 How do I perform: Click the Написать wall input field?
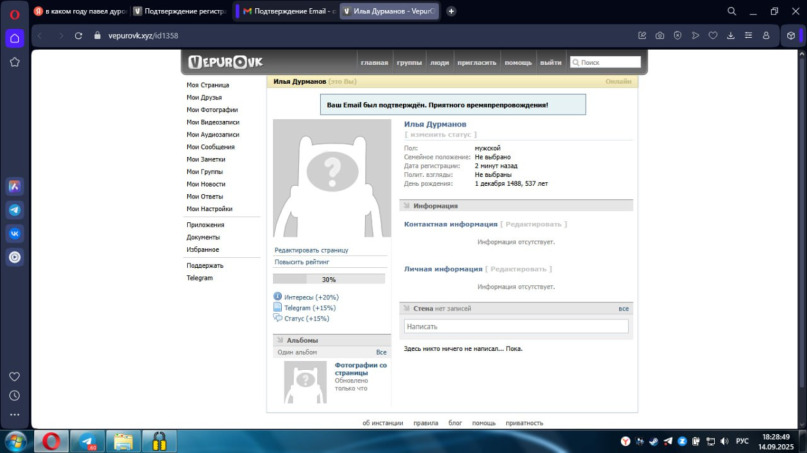pos(516,327)
